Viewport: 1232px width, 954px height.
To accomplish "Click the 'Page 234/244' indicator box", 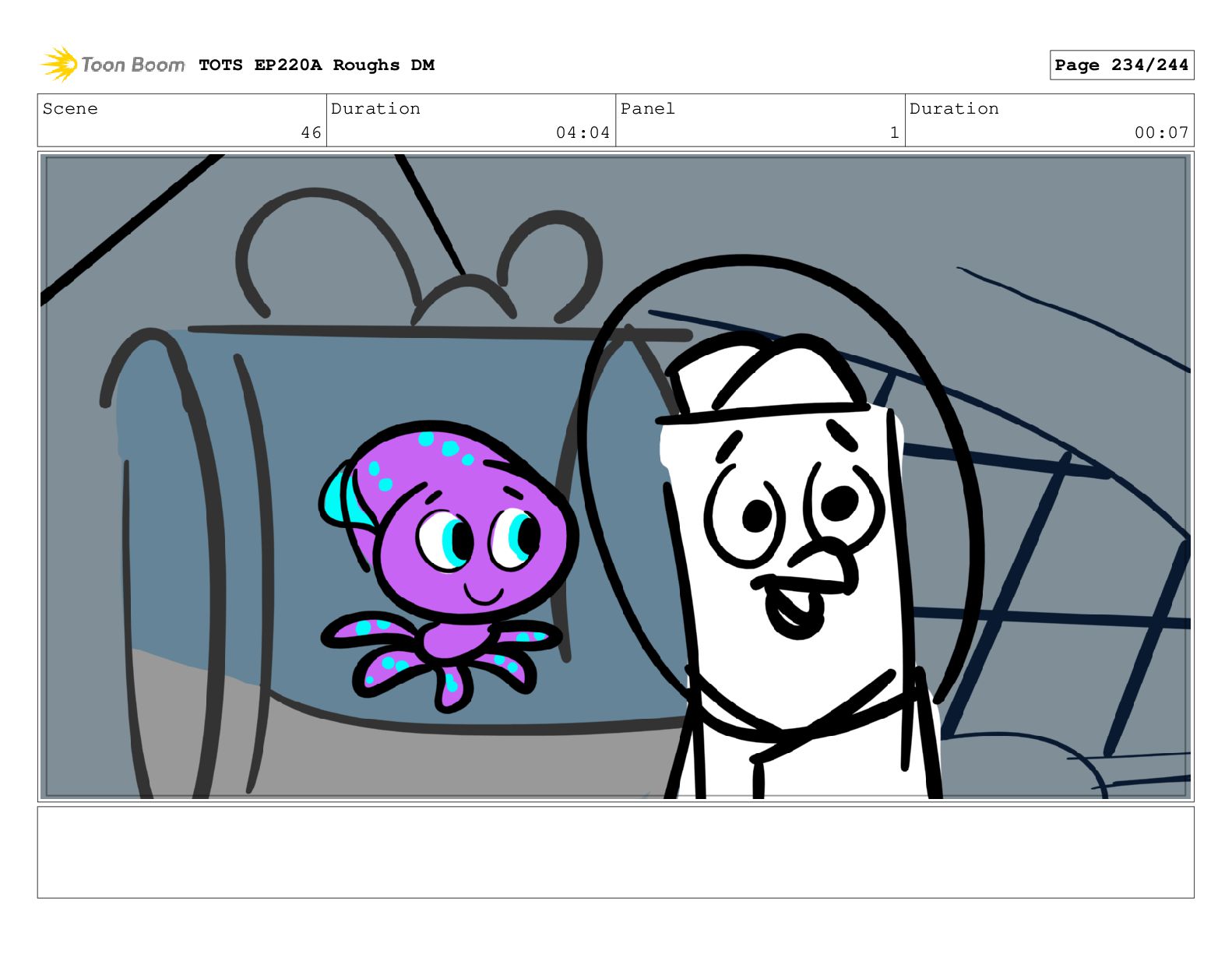I will point(1121,65).
